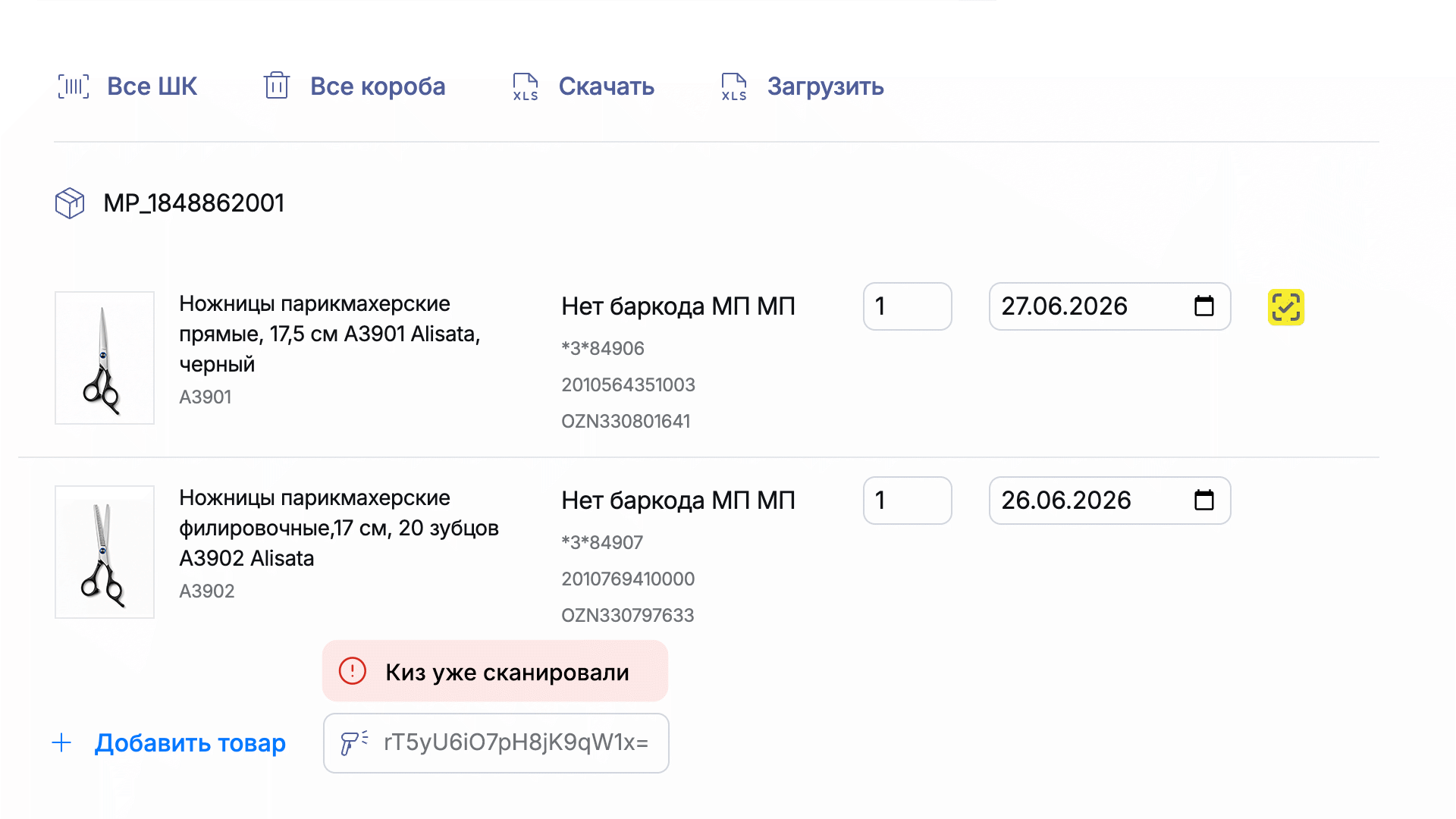Click the scanner icon in scan field
The height and width of the screenshot is (819, 1456).
pos(354,742)
